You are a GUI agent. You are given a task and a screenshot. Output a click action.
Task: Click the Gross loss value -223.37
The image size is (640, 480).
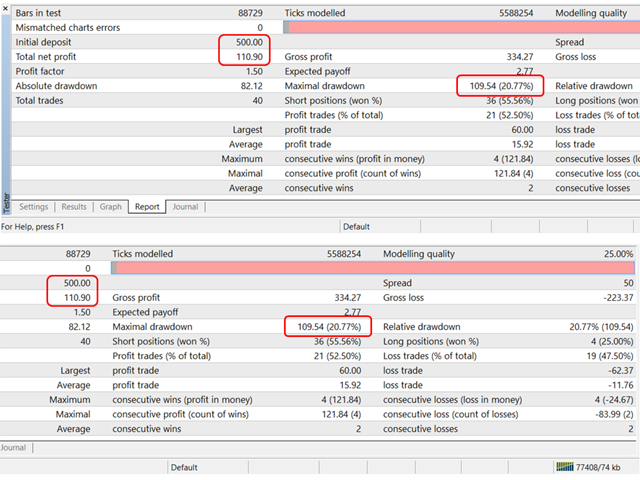pos(618,298)
